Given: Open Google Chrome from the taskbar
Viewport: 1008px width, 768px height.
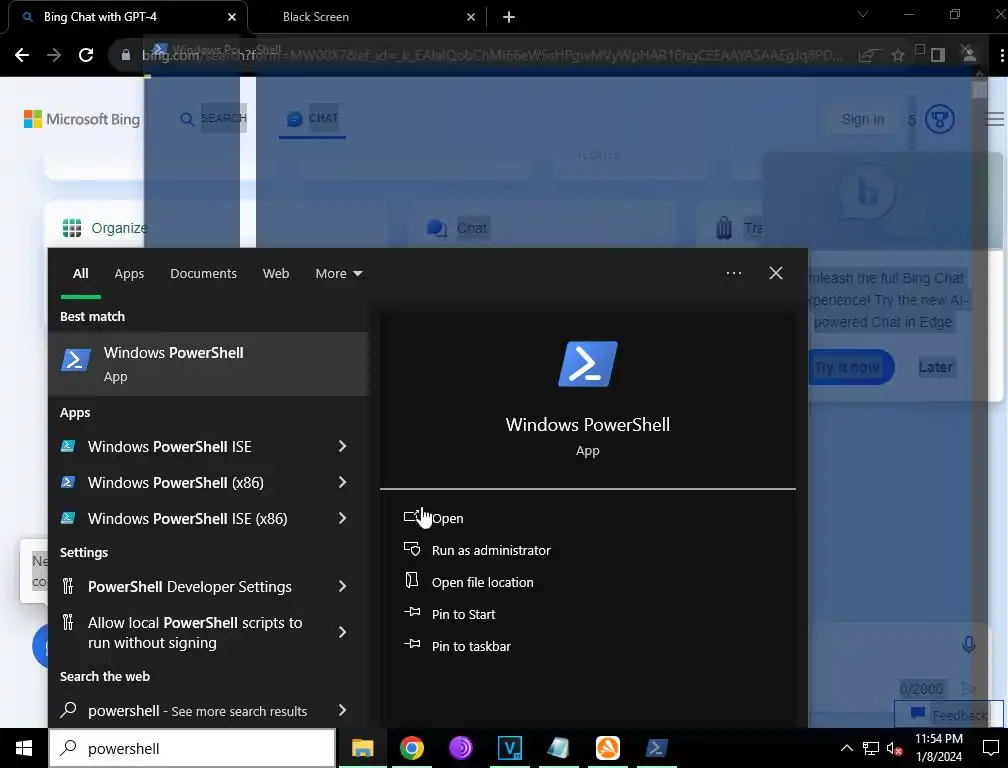Looking at the screenshot, I should point(411,748).
